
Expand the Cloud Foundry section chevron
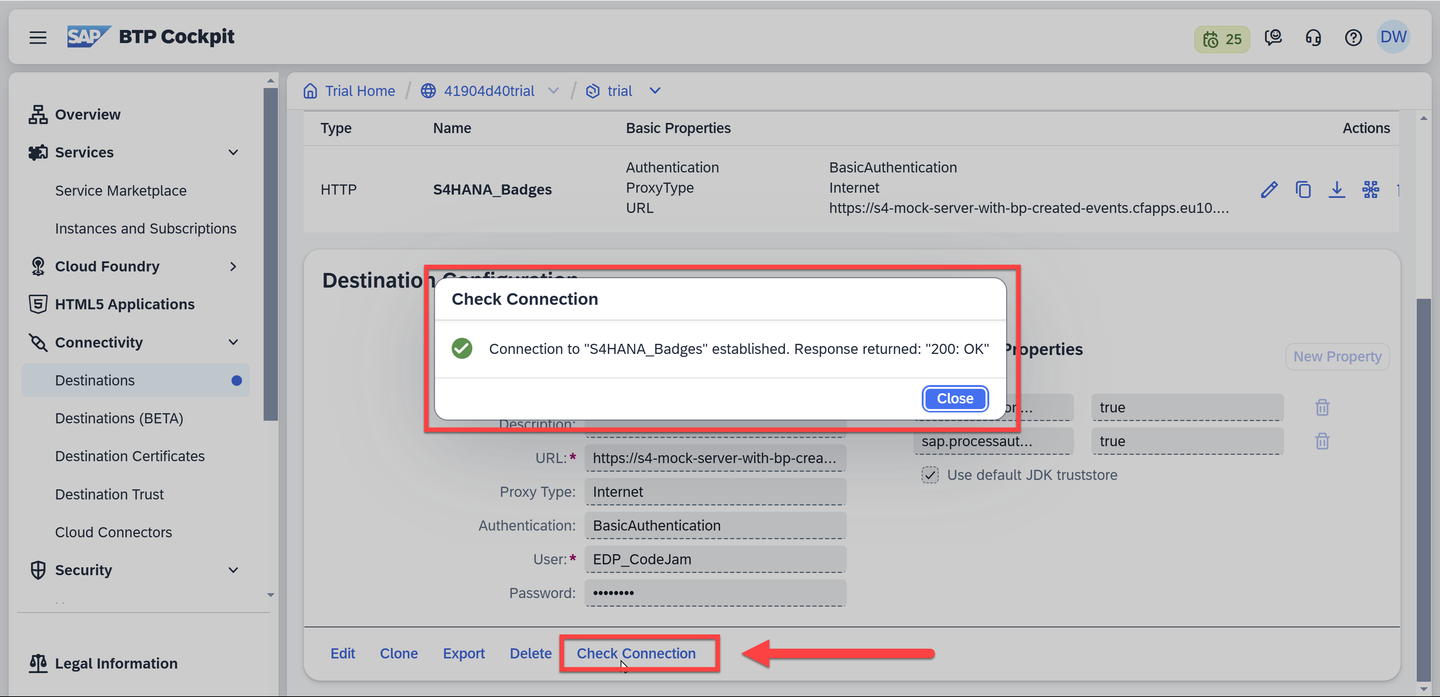233,266
